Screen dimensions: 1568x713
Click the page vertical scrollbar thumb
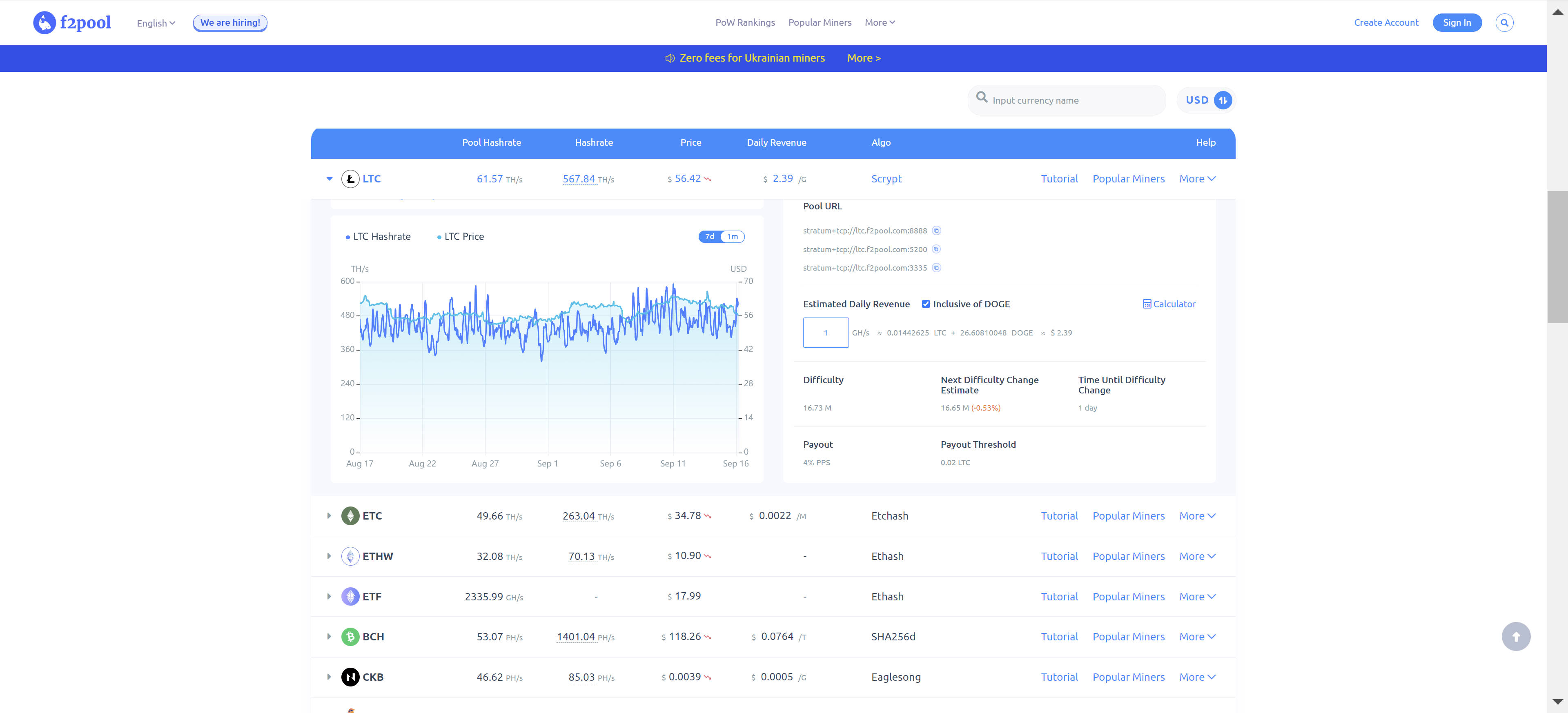(x=1557, y=257)
